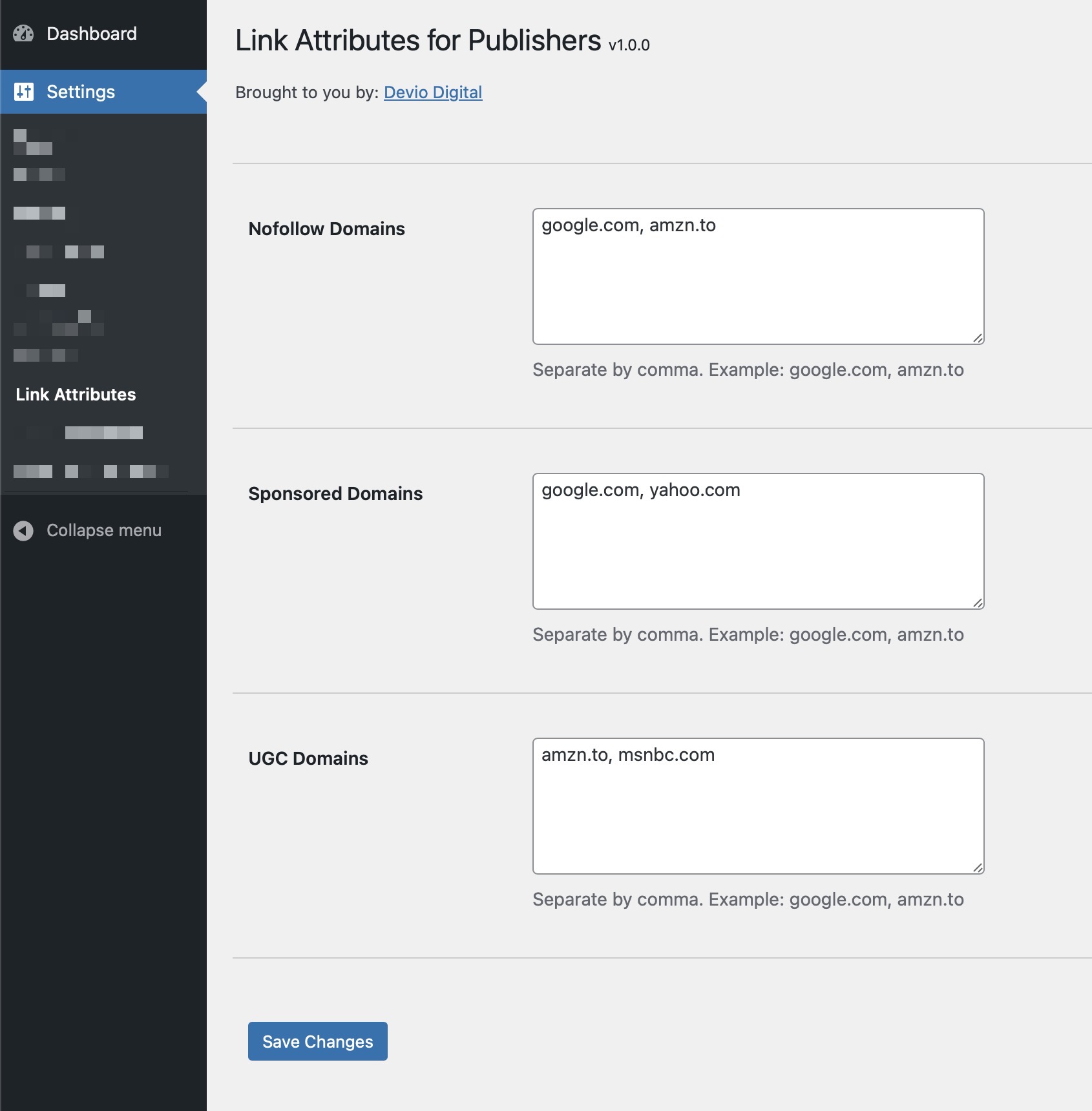This screenshot has height=1111, width=1092.
Task: Click the Settings sliders icon
Action: [24, 92]
